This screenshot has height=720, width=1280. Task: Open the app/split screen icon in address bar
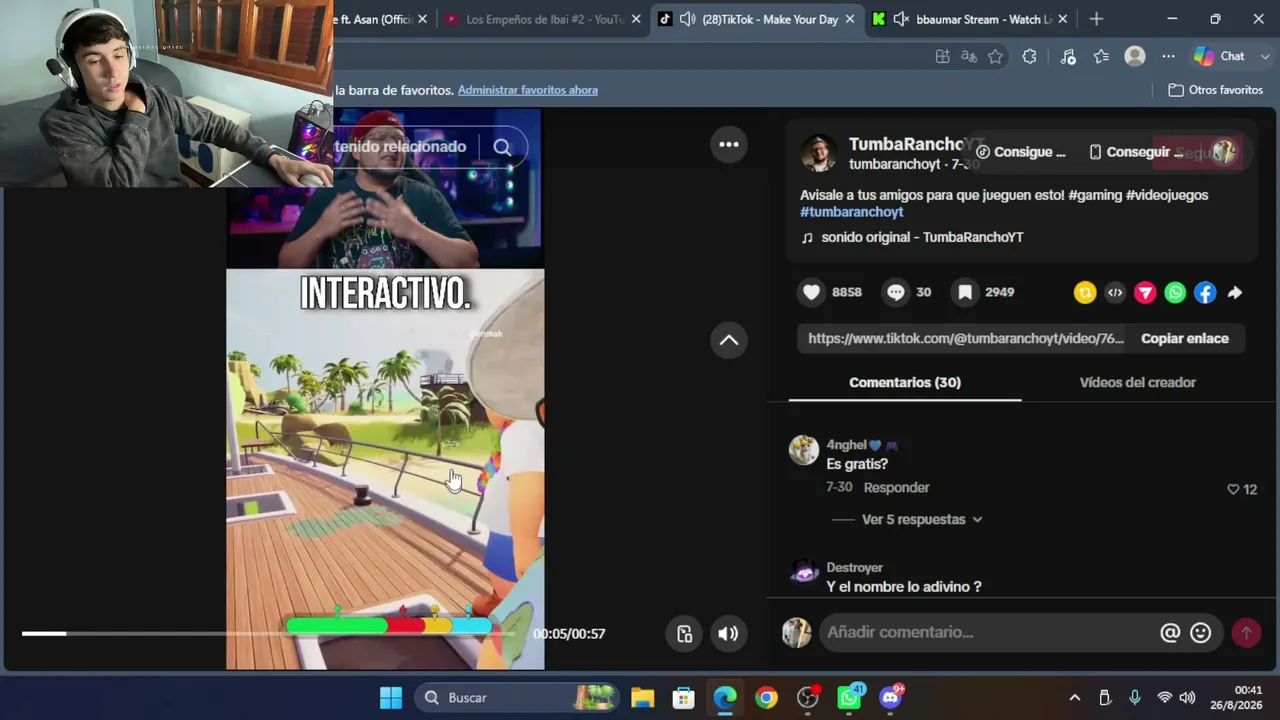tap(942, 57)
